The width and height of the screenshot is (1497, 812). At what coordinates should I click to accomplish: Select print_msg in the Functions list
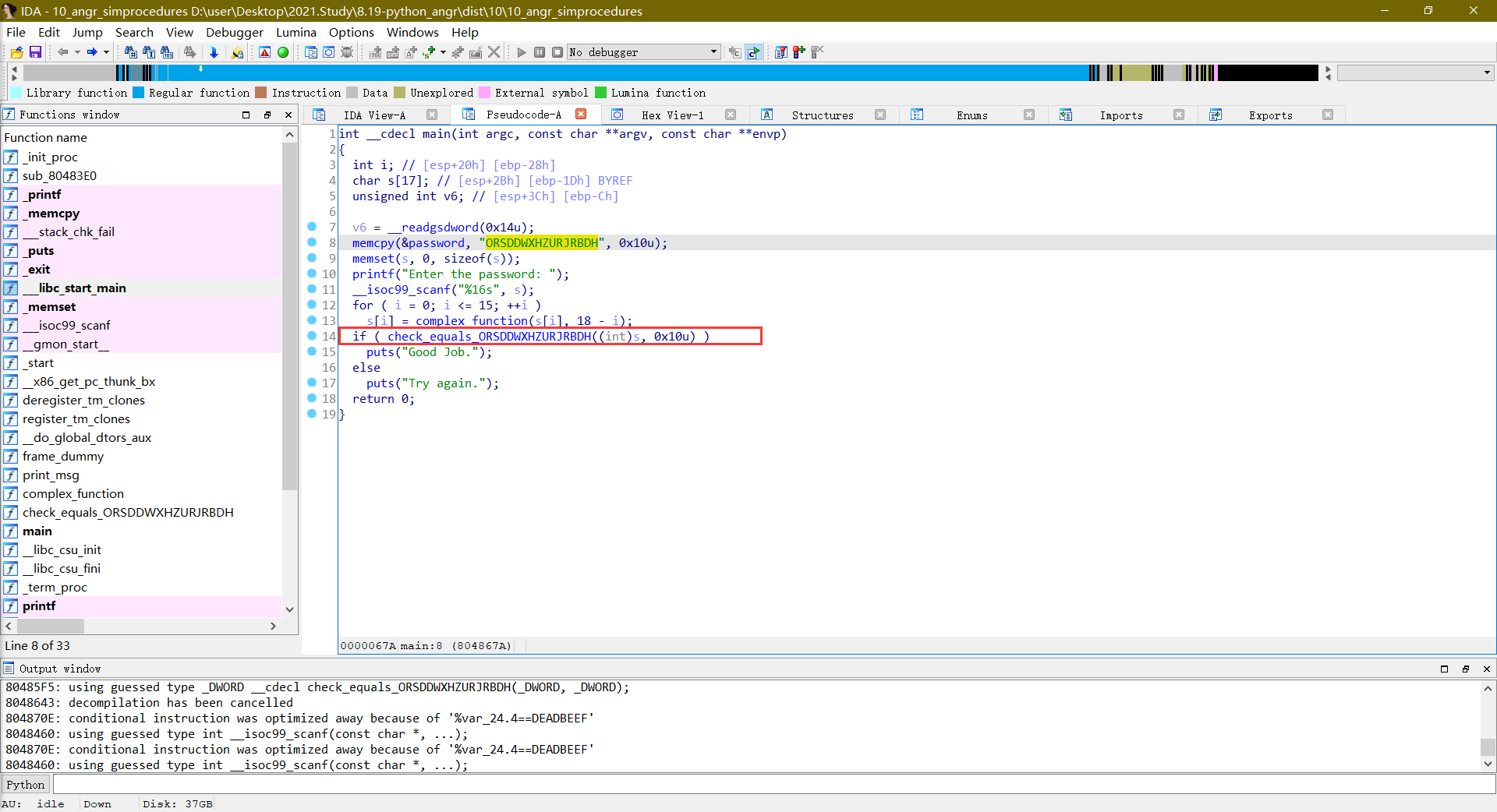coord(51,475)
